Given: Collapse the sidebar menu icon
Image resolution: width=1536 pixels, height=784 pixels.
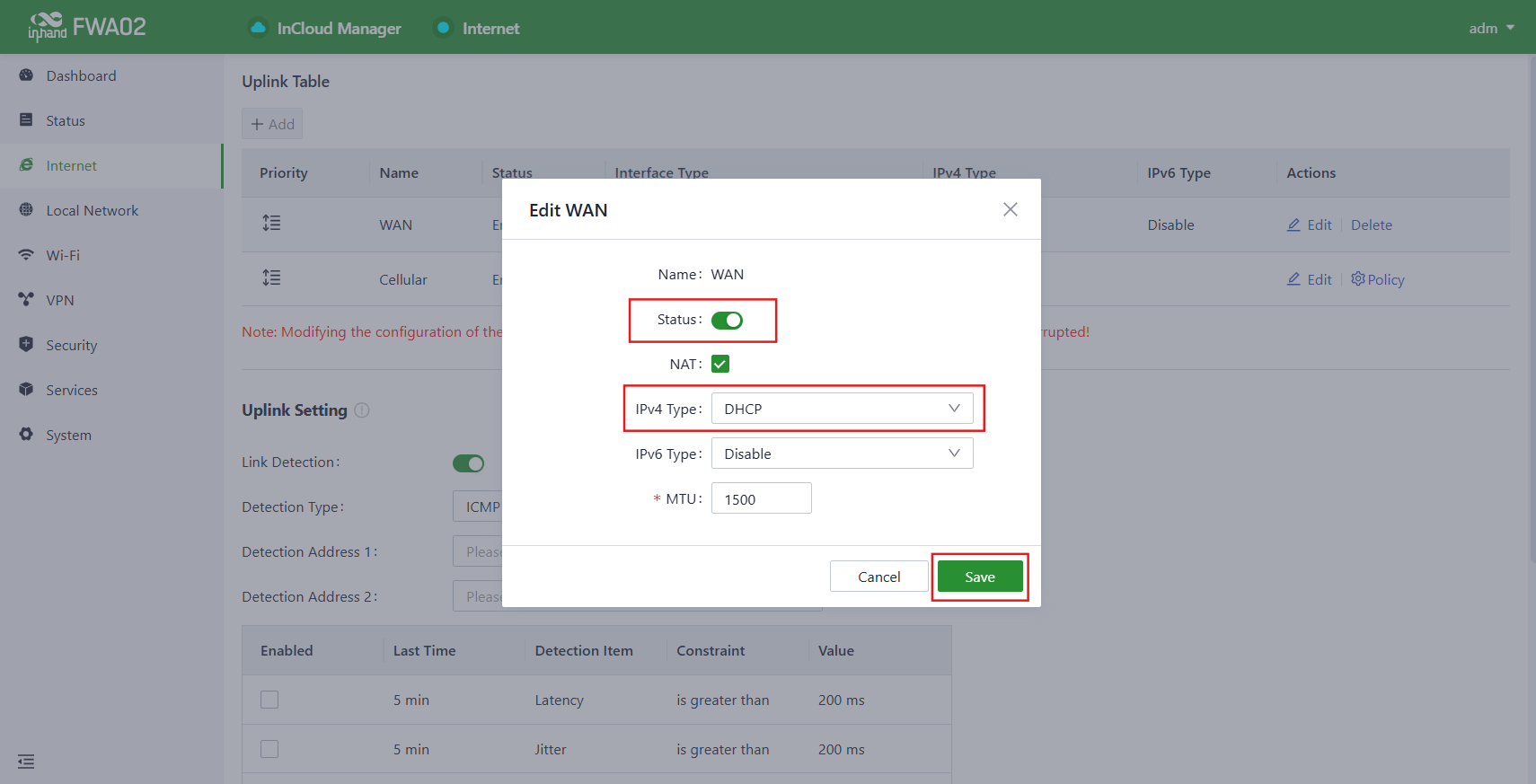Looking at the screenshot, I should 26,762.
